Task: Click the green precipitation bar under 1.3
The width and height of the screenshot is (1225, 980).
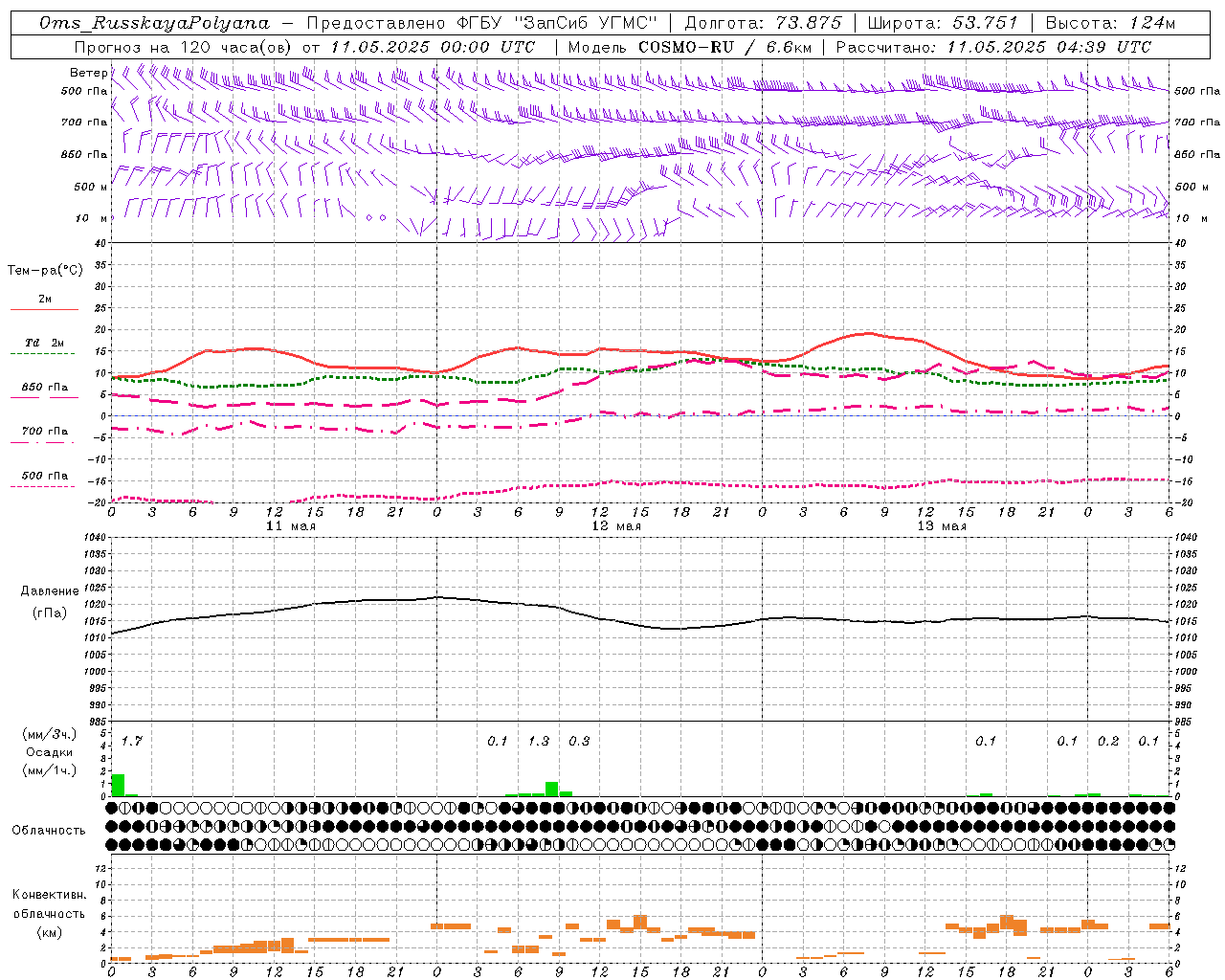Action: tap(552, 789)
